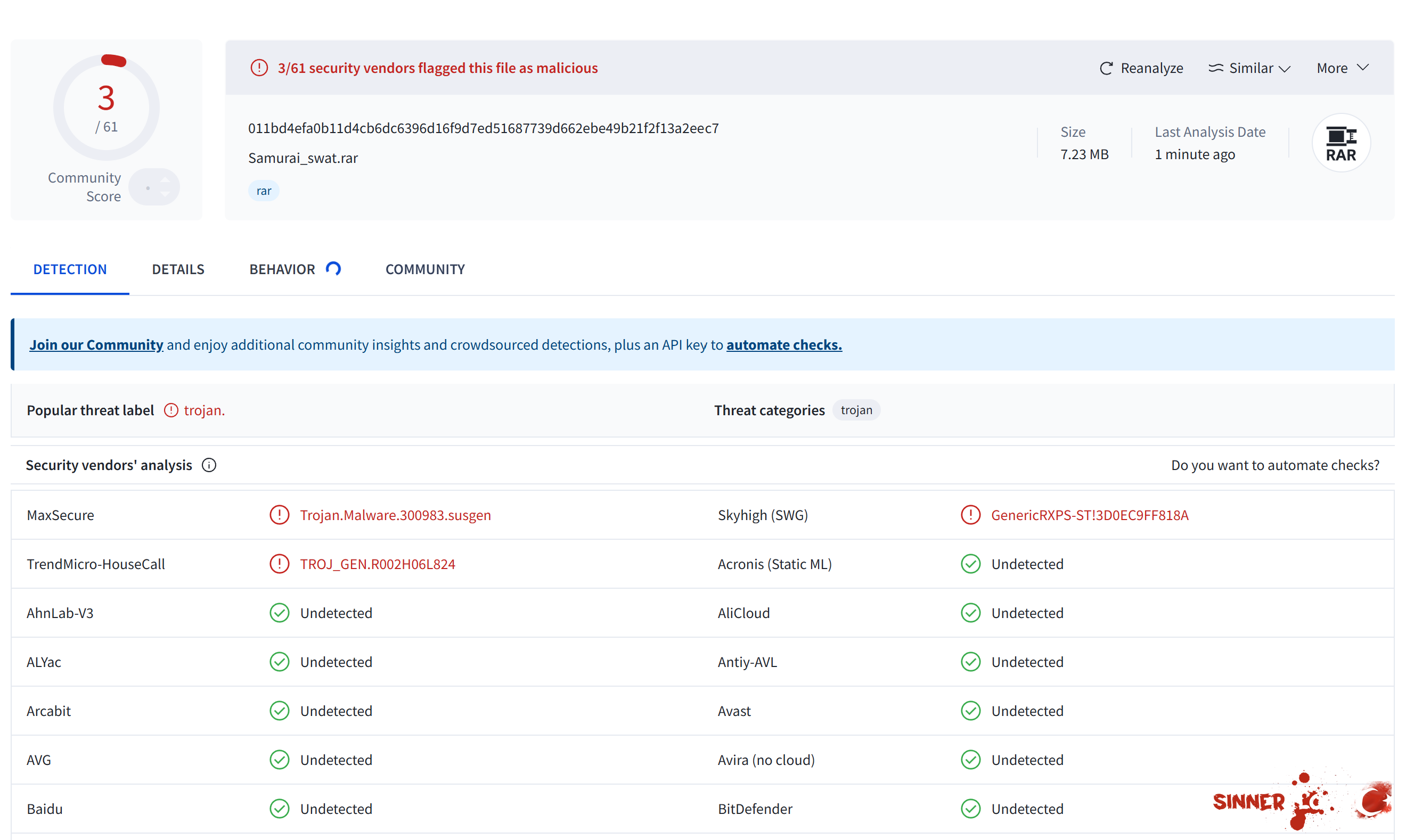
Task: Click the TrendMicro-HouseCall vendor name
Action: point(96,564)
